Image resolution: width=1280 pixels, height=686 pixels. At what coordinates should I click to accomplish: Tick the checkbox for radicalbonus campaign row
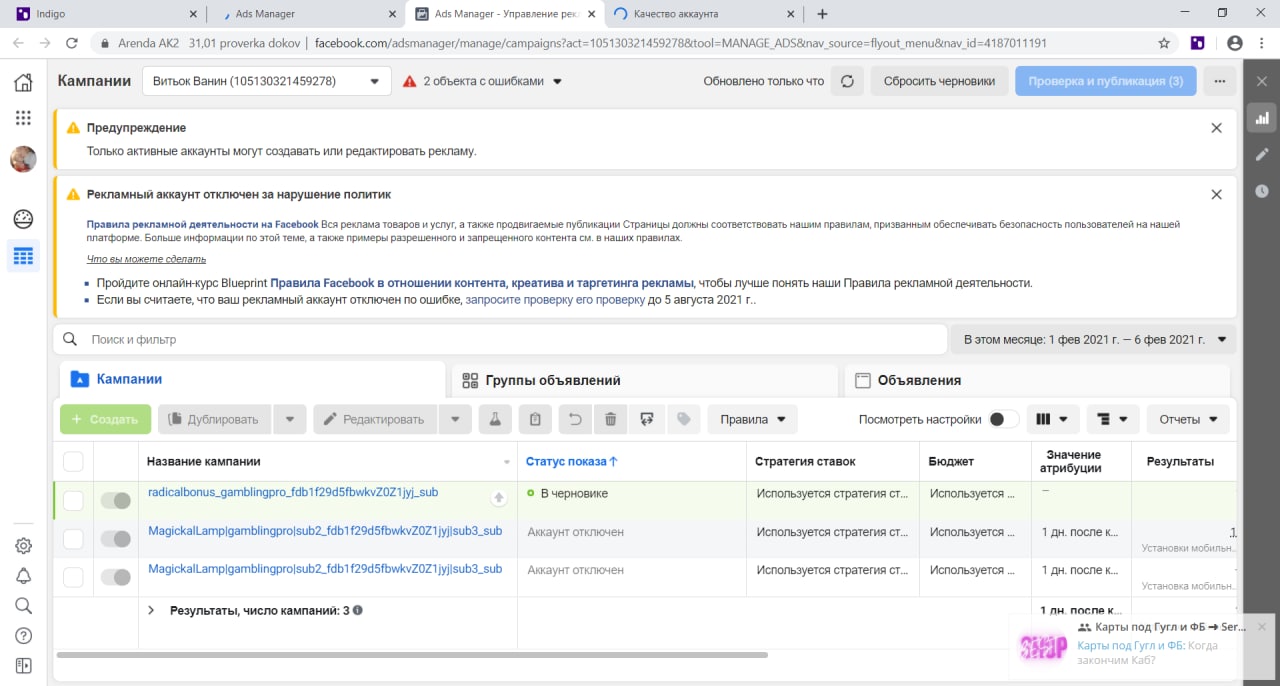(73, 501)
